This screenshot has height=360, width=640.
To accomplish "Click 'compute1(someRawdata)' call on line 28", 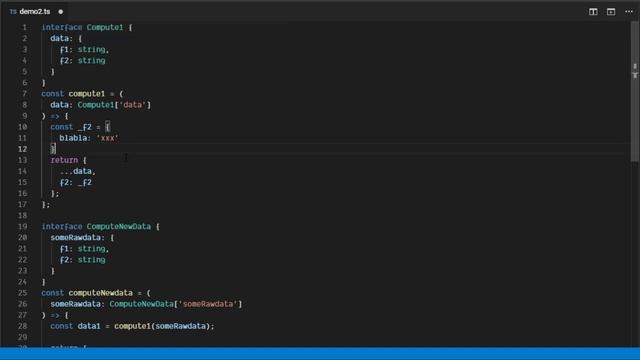I will tap(162, 326).
